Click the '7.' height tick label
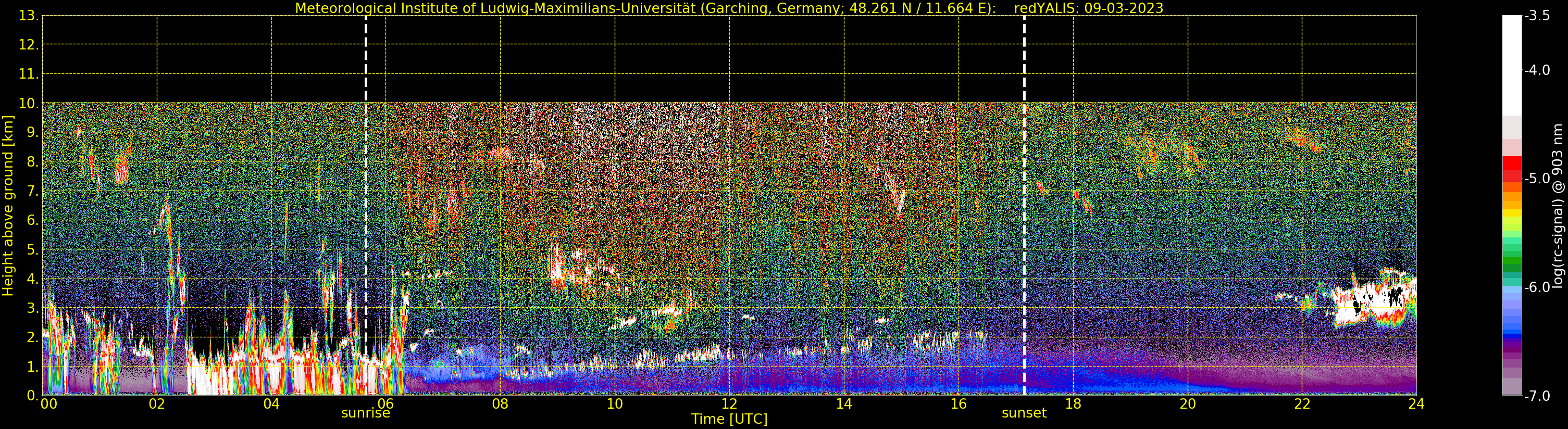This screenshot has width=1568, height=429. [x=33, y=191]
